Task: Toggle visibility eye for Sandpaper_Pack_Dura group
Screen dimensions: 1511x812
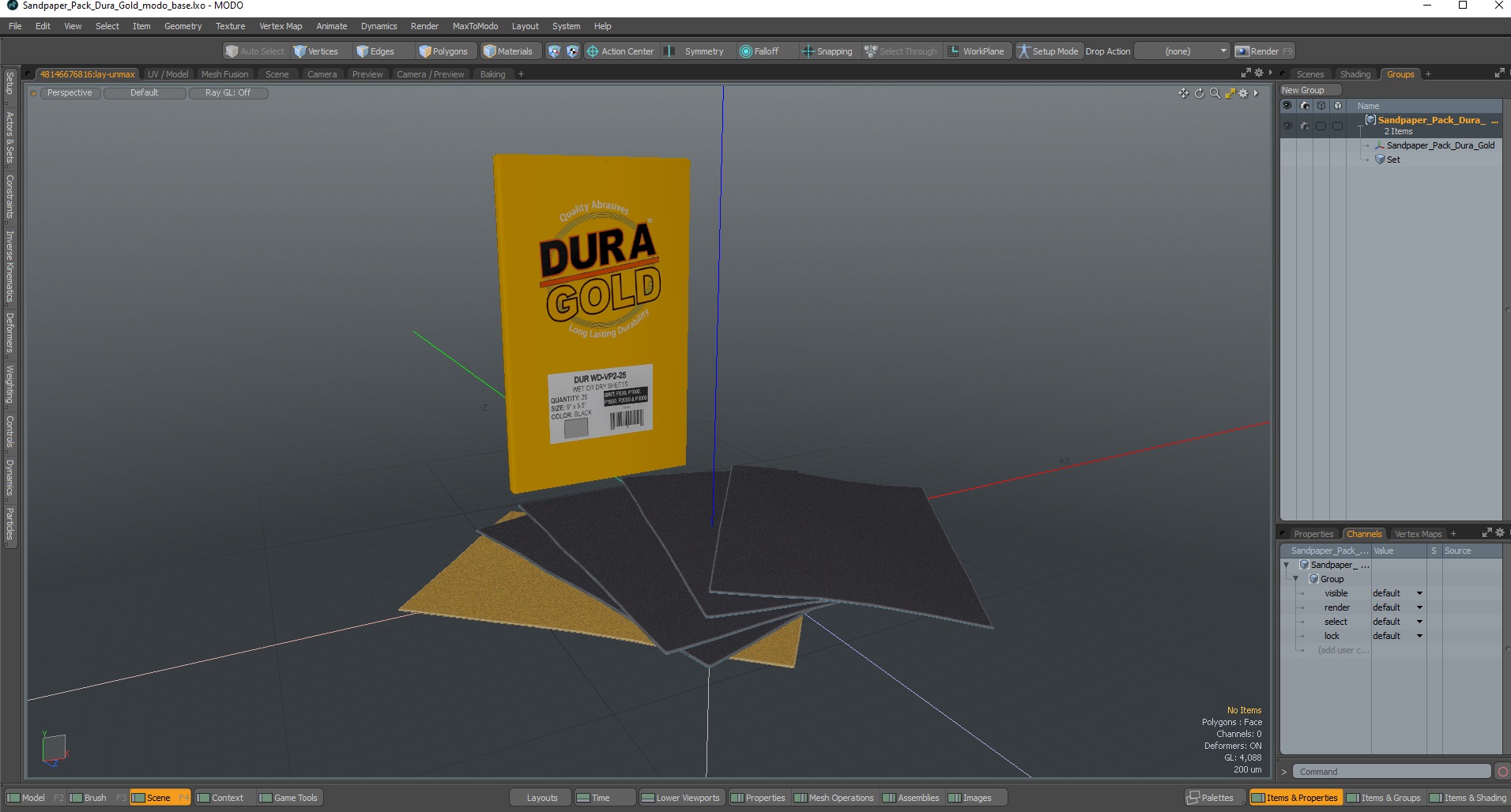Action: (x=1287, y=126)
